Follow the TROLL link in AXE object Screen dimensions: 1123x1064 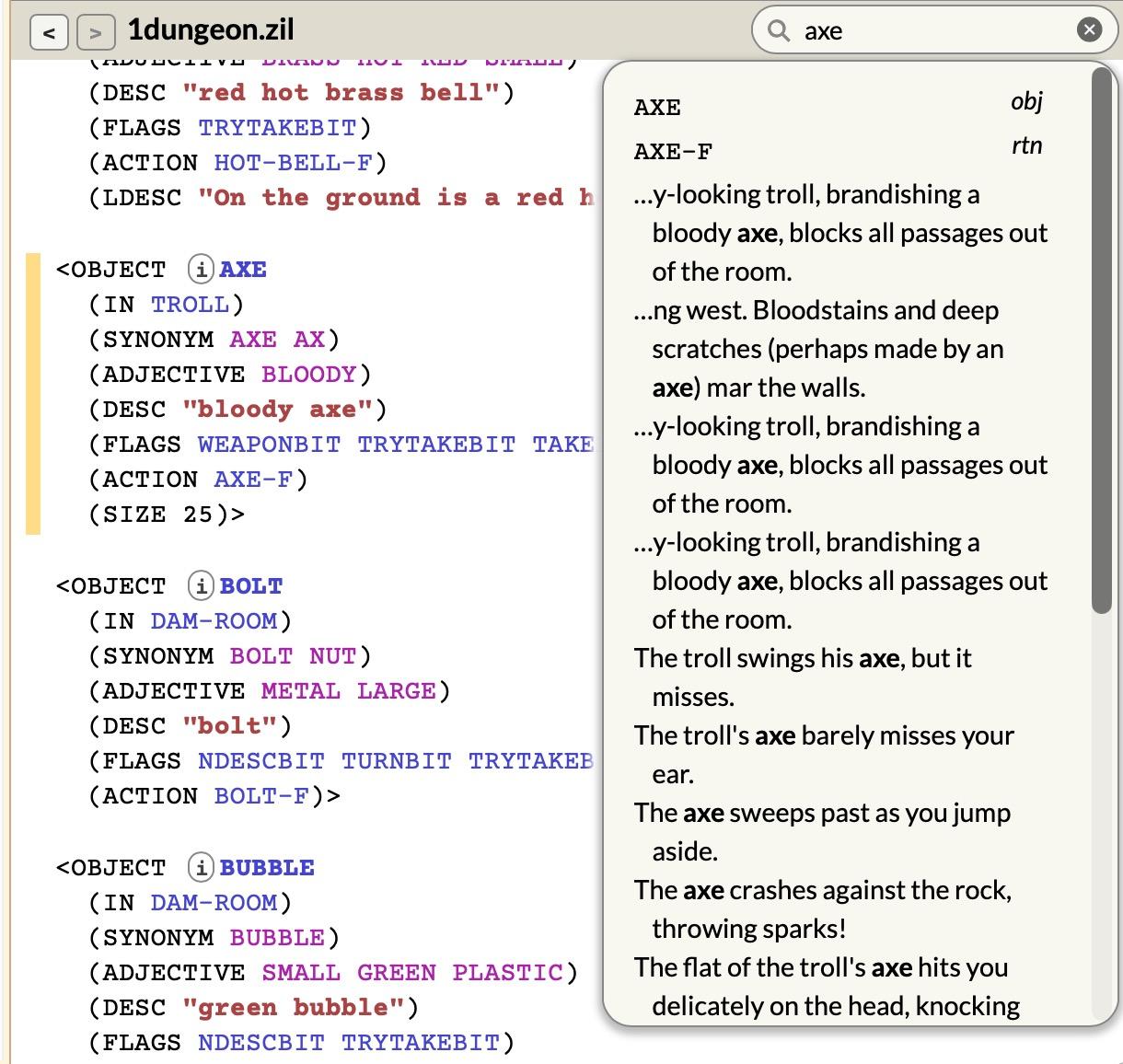[190, 305]
